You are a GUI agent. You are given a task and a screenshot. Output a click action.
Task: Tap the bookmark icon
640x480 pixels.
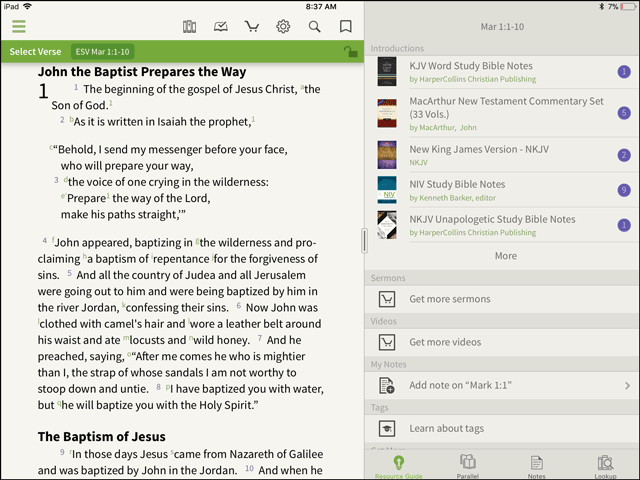pyautogui.click(x=346, y=27)
